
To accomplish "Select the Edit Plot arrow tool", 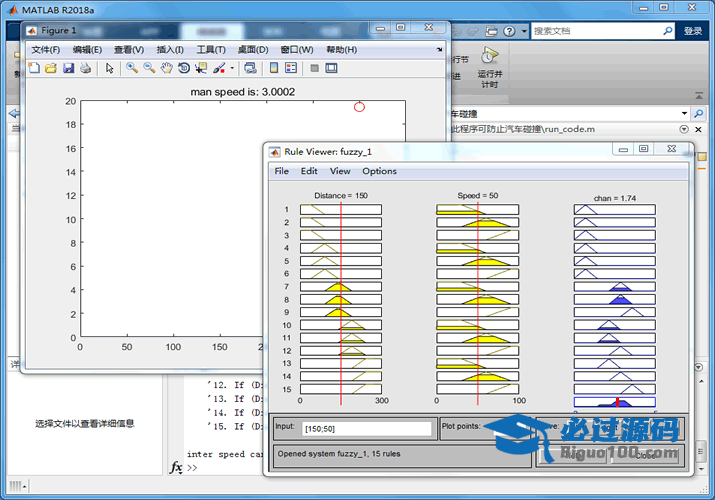I will (109, 68).
